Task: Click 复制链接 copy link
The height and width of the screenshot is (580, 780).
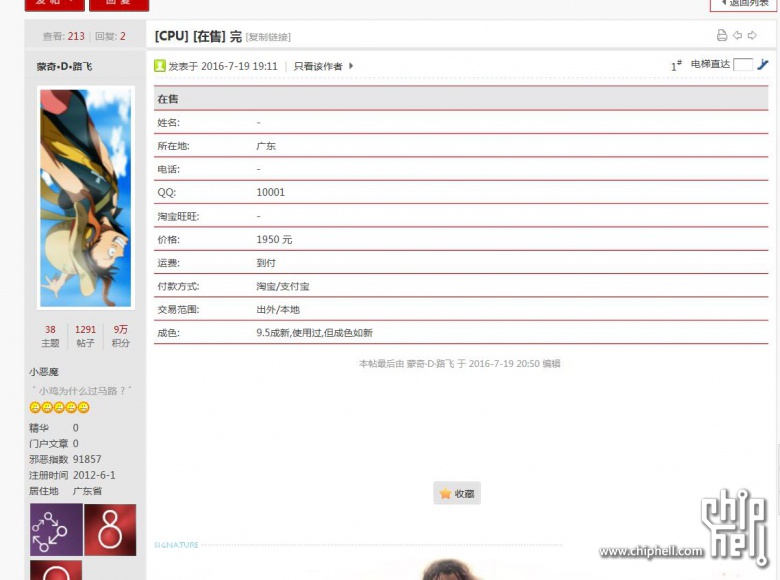Action: coord(268,37)
